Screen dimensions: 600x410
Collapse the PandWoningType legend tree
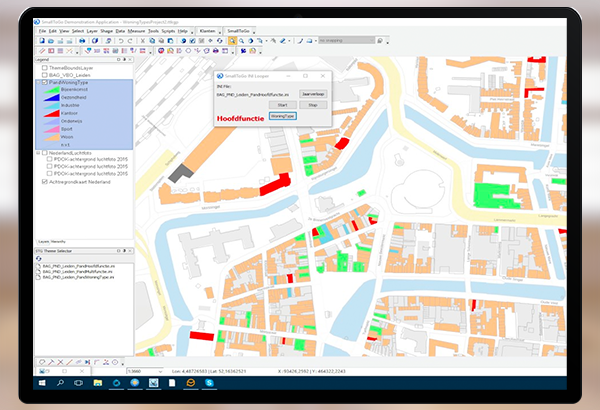click(38, 82)
